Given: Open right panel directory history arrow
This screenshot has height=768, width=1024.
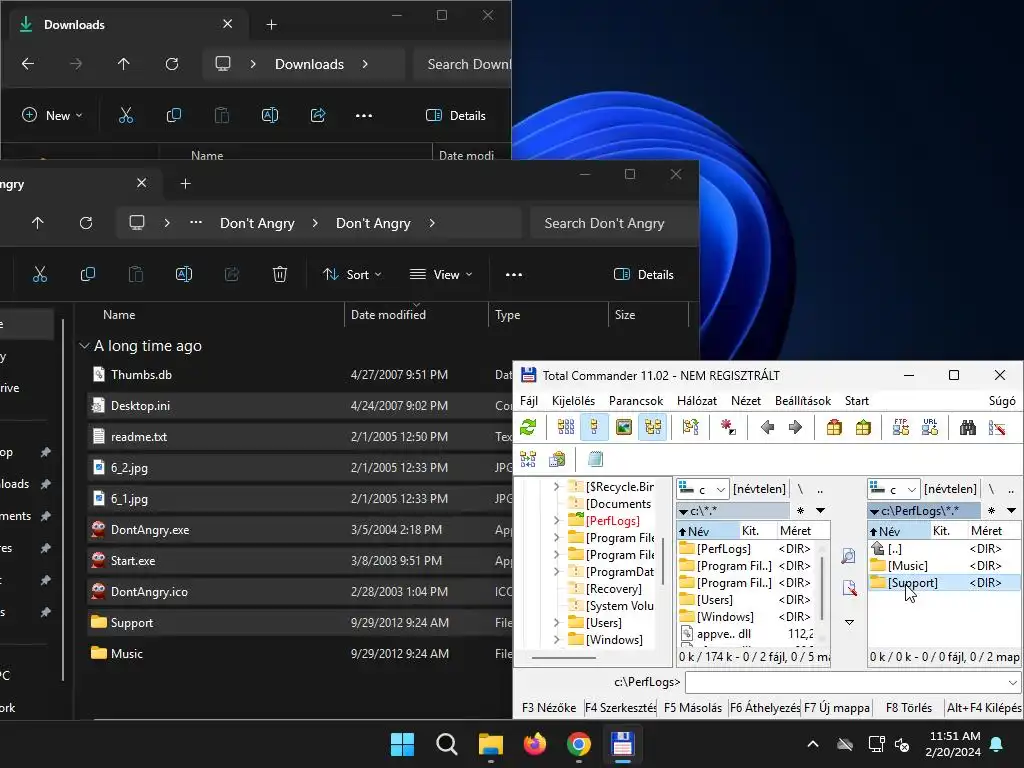Looking at the screenshot, I should click(x=1012, y=511).
